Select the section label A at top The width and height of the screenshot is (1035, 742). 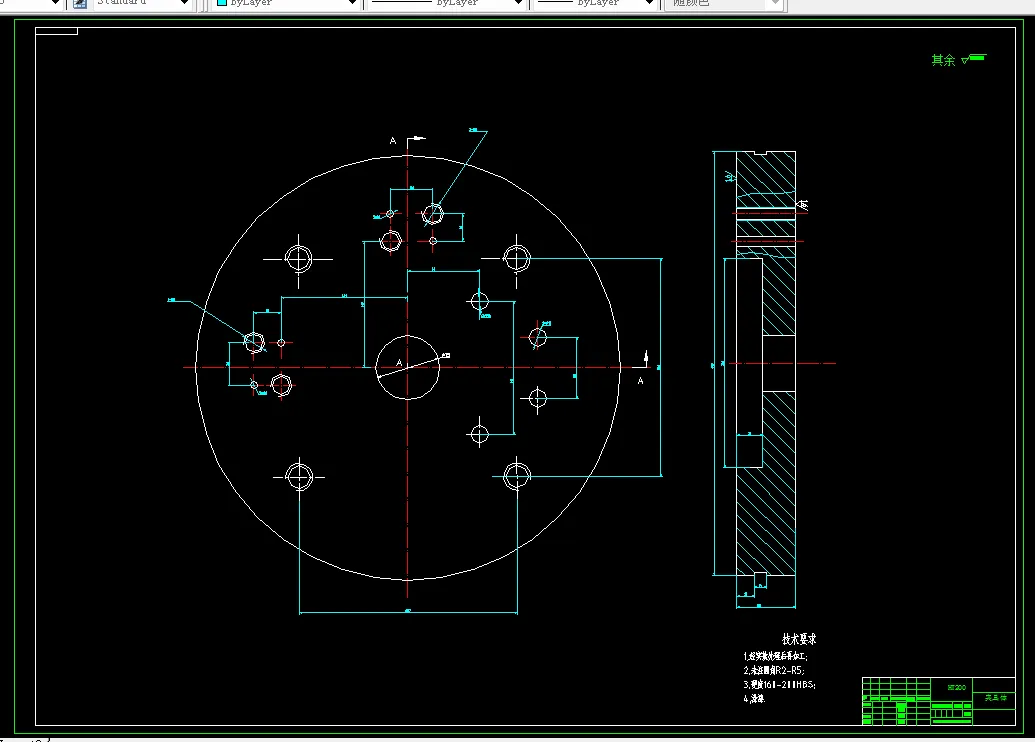[x=393, y=141]
